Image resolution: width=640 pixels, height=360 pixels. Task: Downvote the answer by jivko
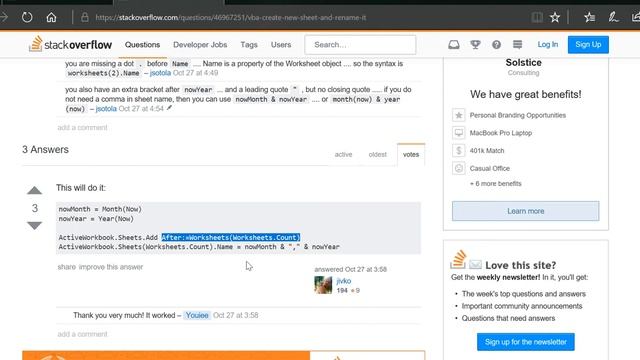(x=35, y=225)
